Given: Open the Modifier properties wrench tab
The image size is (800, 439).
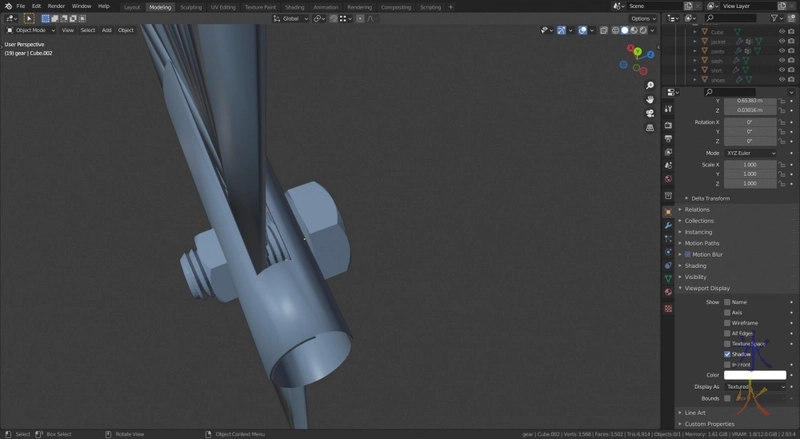Looking at the screenshot, I should (x=668, y=225).
